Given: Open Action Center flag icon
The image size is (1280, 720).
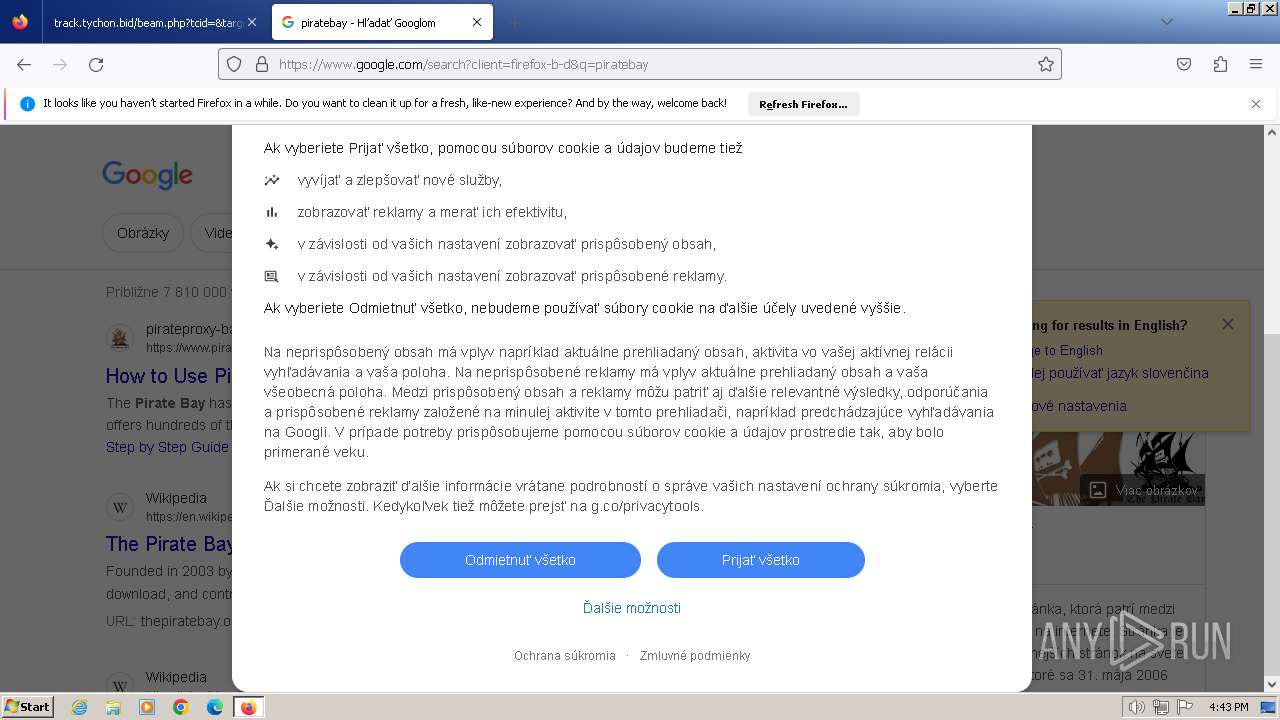Looking at the screenshot, I should (1185, 707).
